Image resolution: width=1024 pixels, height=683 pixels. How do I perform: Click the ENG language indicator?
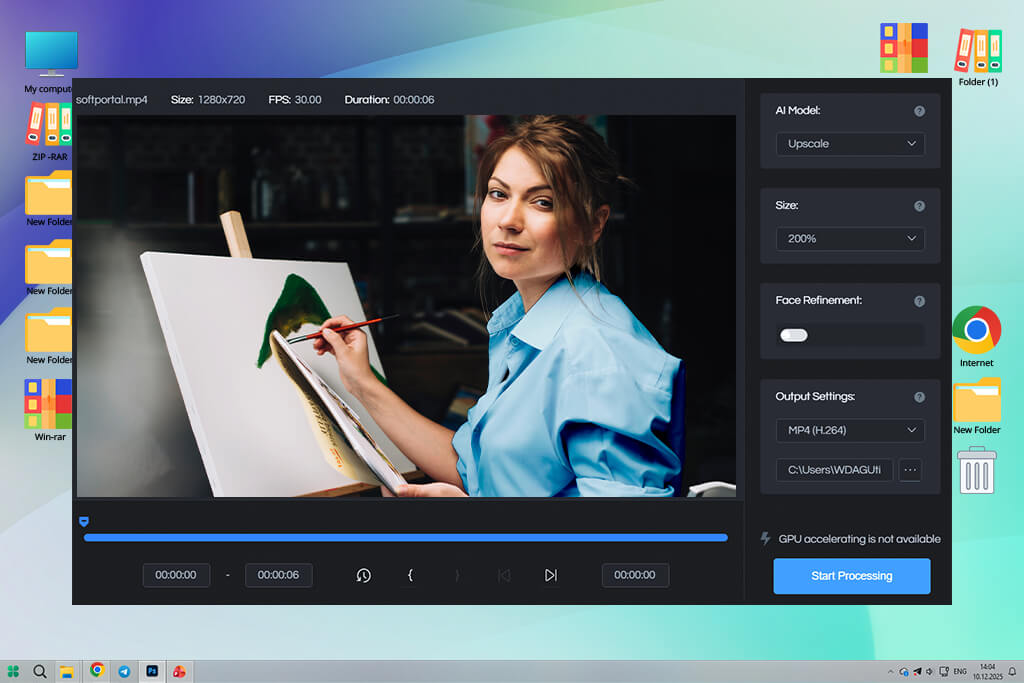[960, 671]
